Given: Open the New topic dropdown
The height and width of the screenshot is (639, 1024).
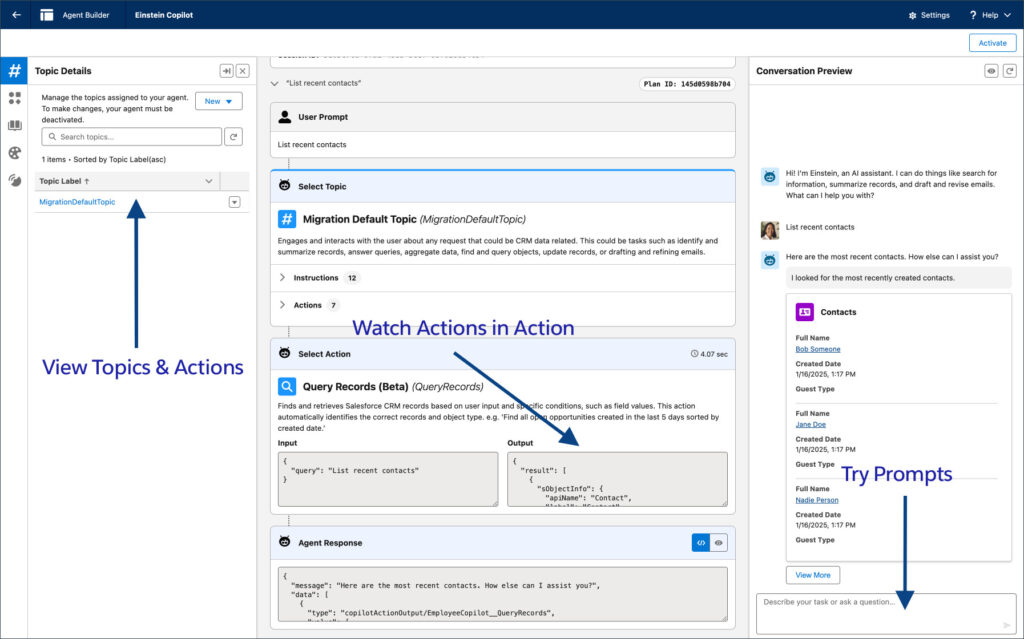Looking at the screenshot, I should click(x=218, y=101).
